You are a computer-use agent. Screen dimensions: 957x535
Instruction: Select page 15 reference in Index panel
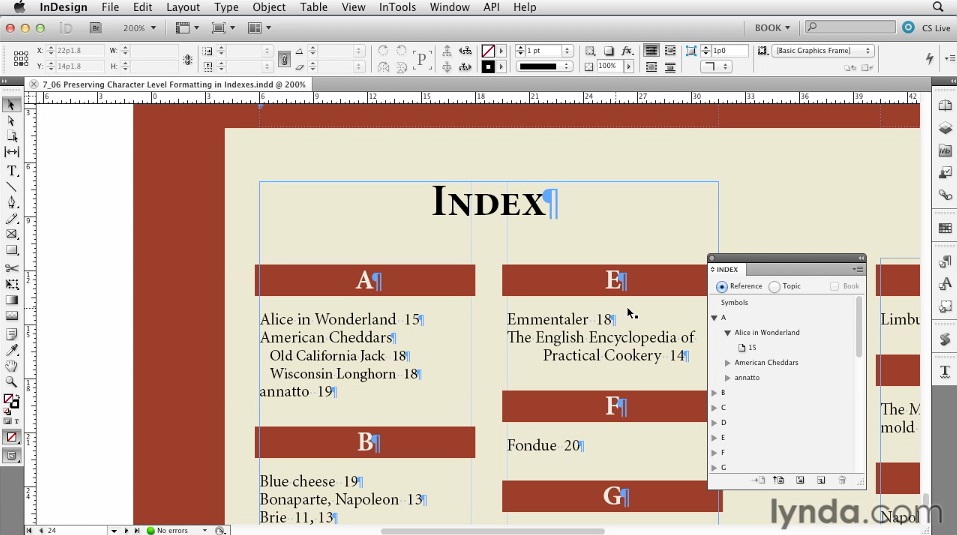pyautogui.click(x=748, y=348)
